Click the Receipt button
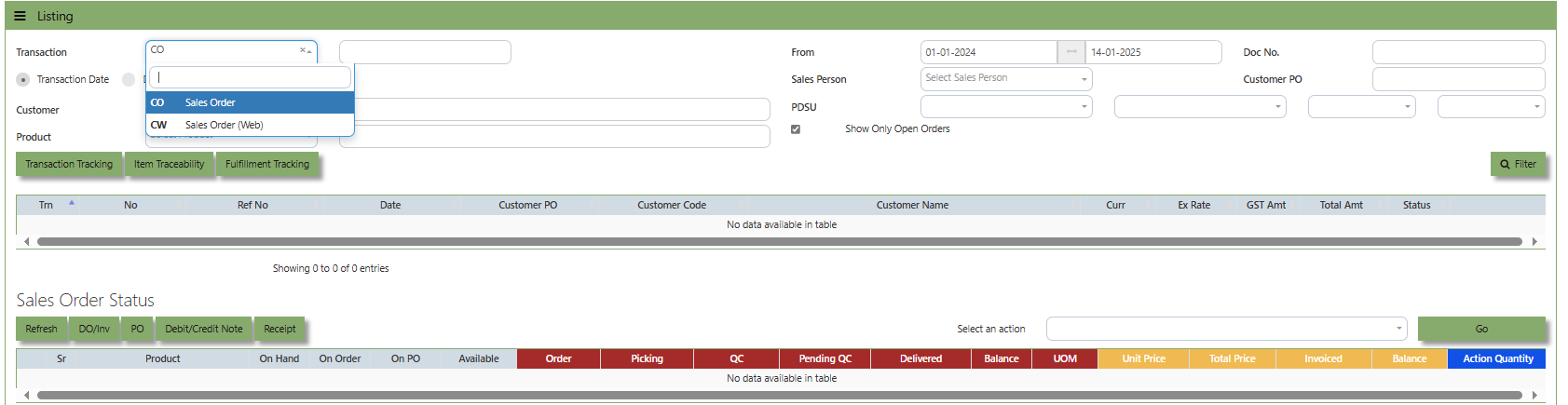1568x405 pixels. click(x=280, y=329)
